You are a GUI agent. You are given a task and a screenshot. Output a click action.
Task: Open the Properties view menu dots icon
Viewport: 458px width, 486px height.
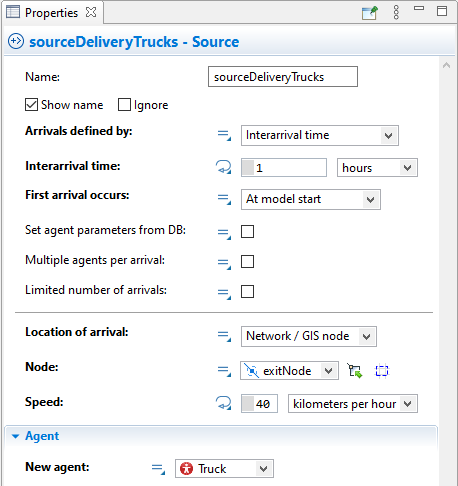pos(396,12)
